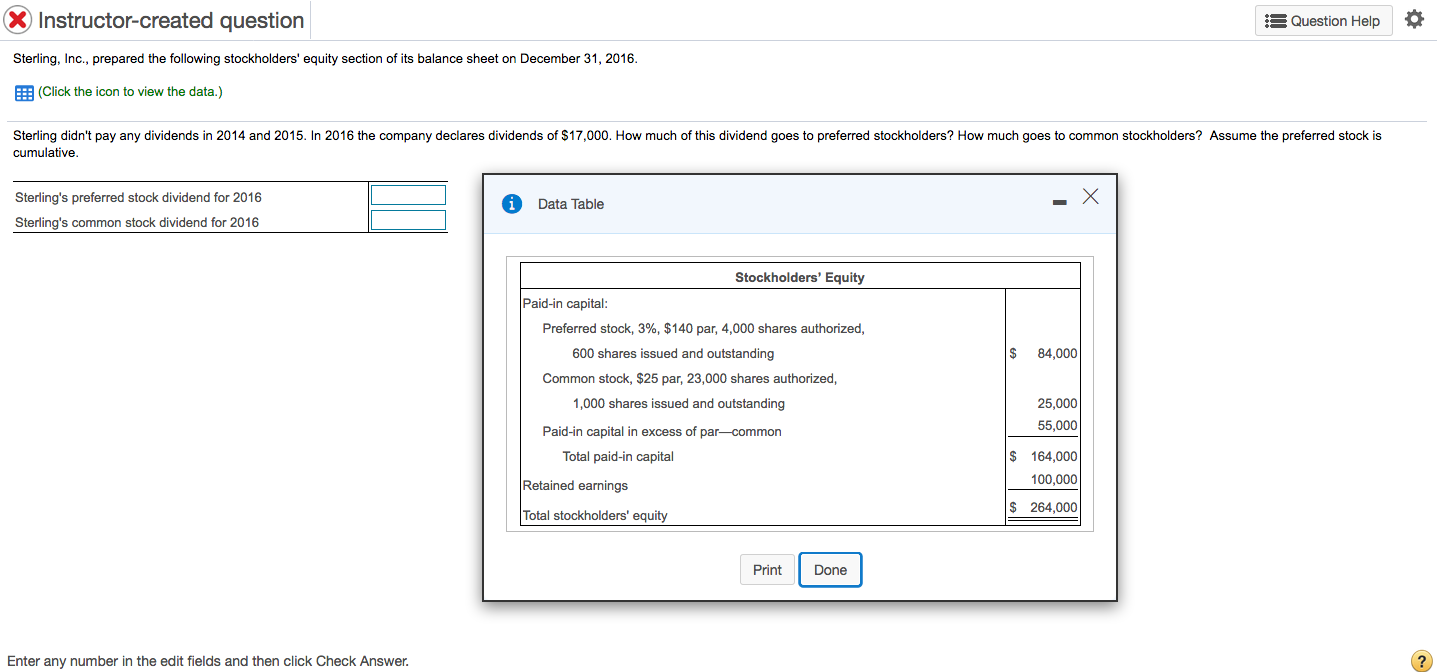1437x672 pixels.
Task: Click the red X status icon beside the title
Action: coord(17,19)
